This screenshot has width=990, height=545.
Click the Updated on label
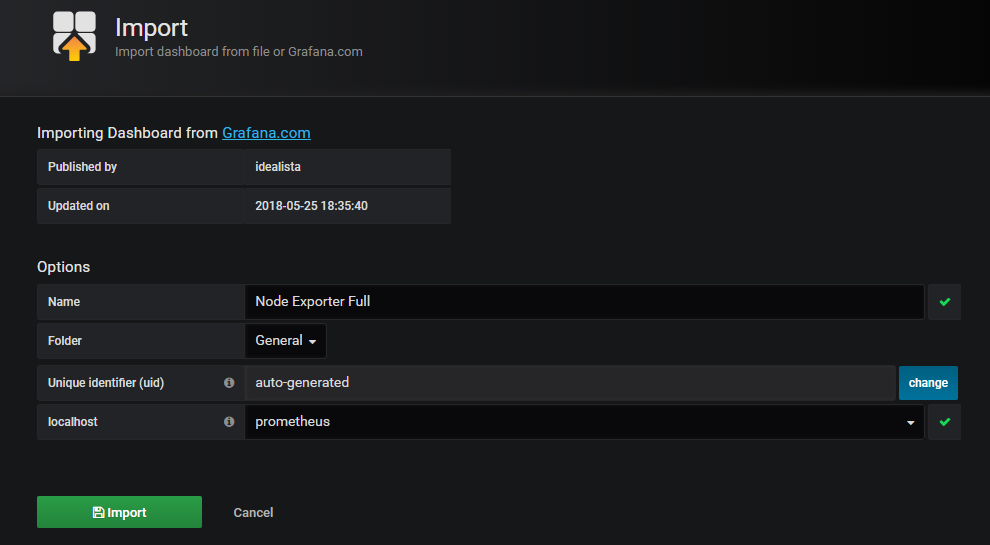click(x=78, y=206)
